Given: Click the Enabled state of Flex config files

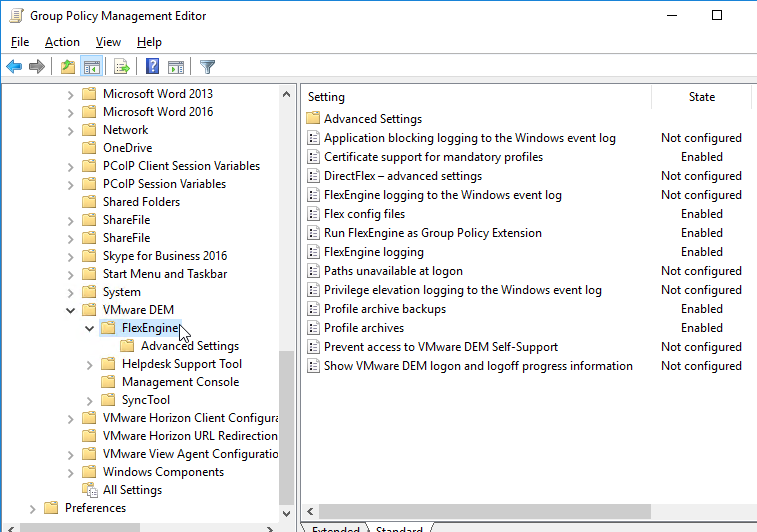Looking at the screenshot, I should pyautogui.click(x=701, y=214).
